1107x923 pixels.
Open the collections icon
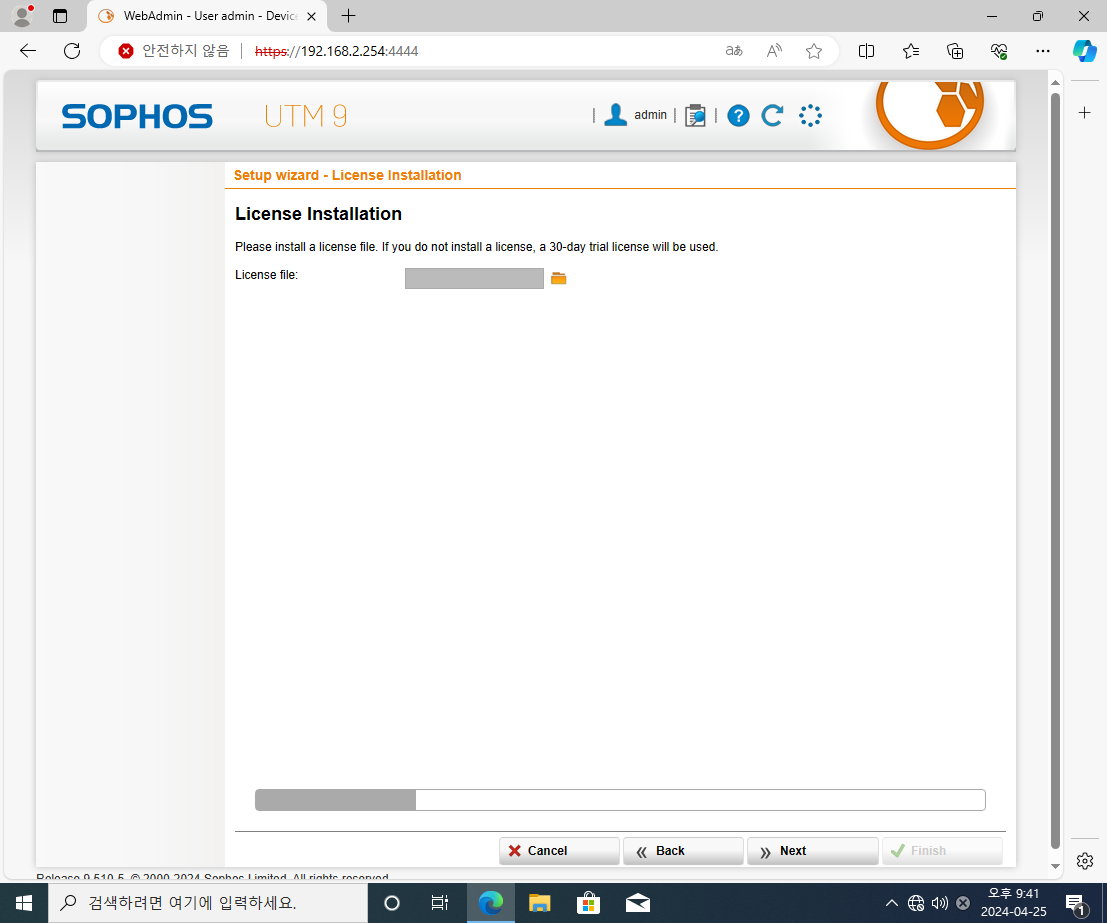coord(955,51)
